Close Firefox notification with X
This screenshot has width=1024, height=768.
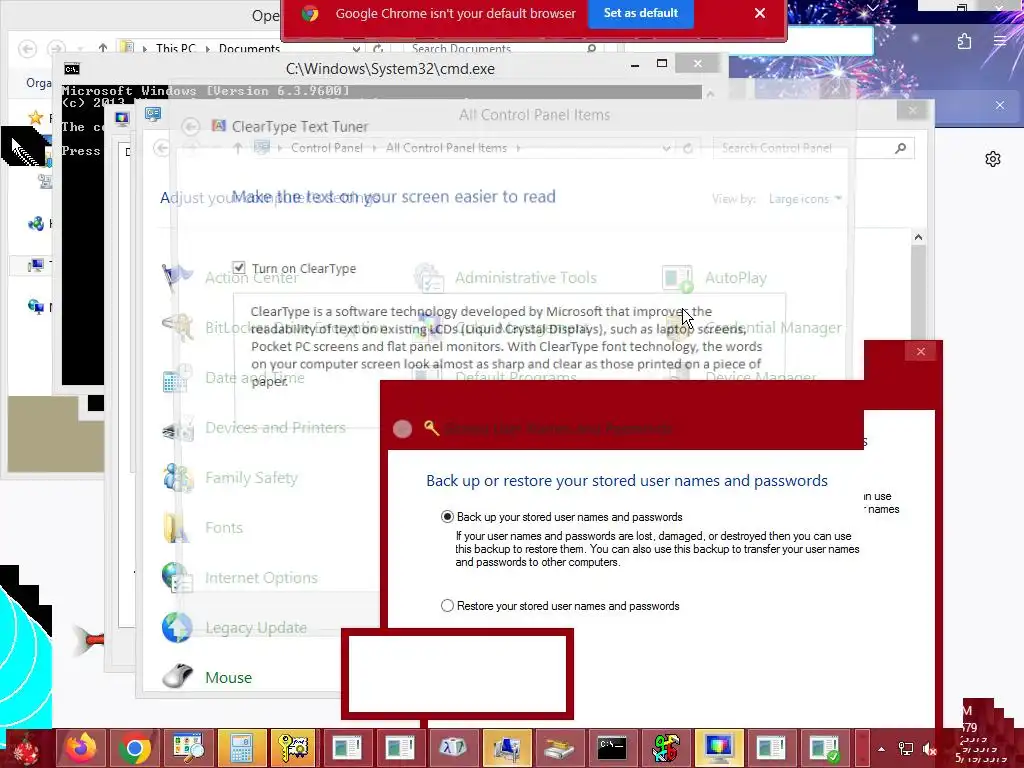pyautogui.click(x=1000, y=105)
